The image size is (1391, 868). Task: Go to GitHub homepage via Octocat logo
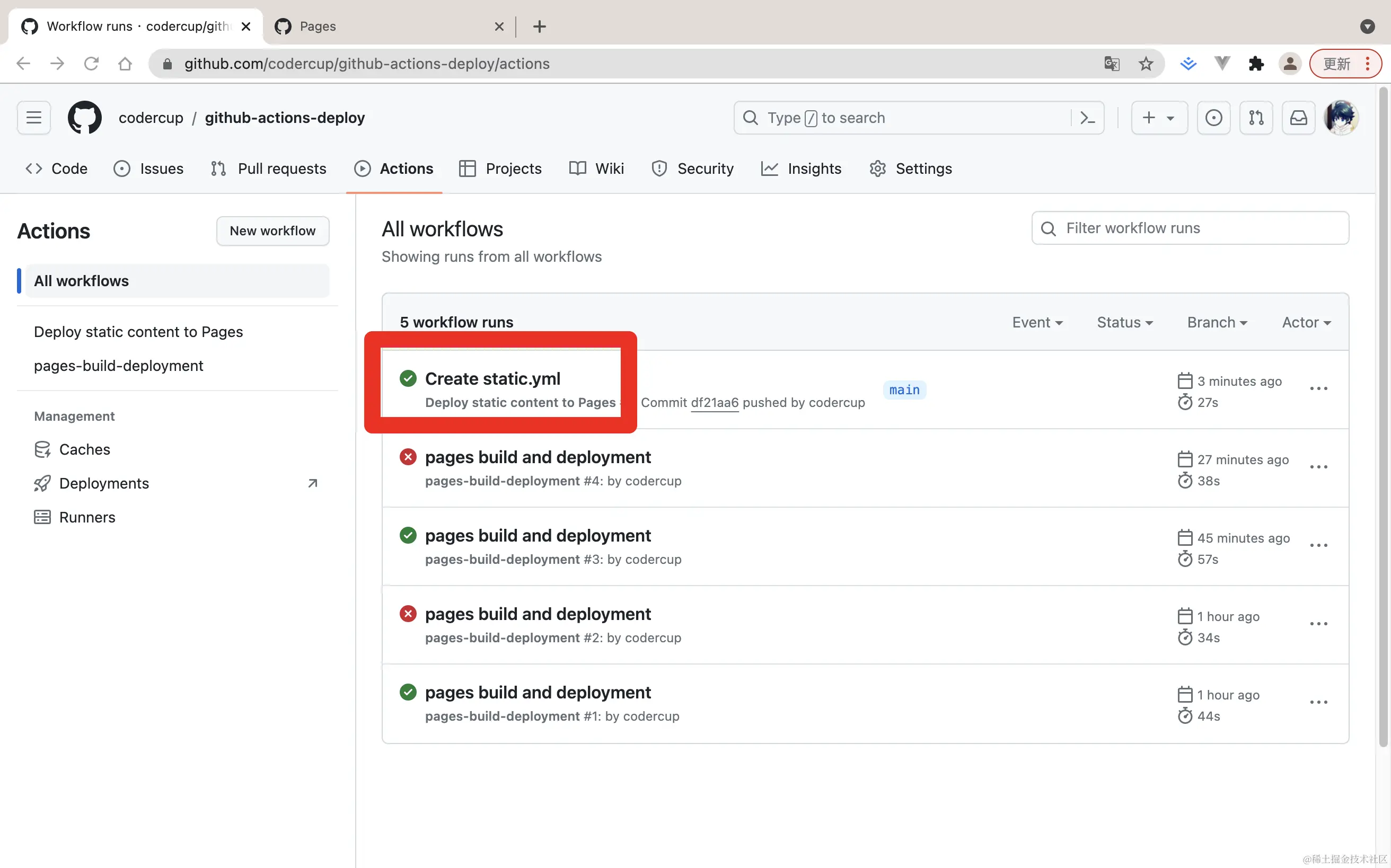(x=84, y=118)
